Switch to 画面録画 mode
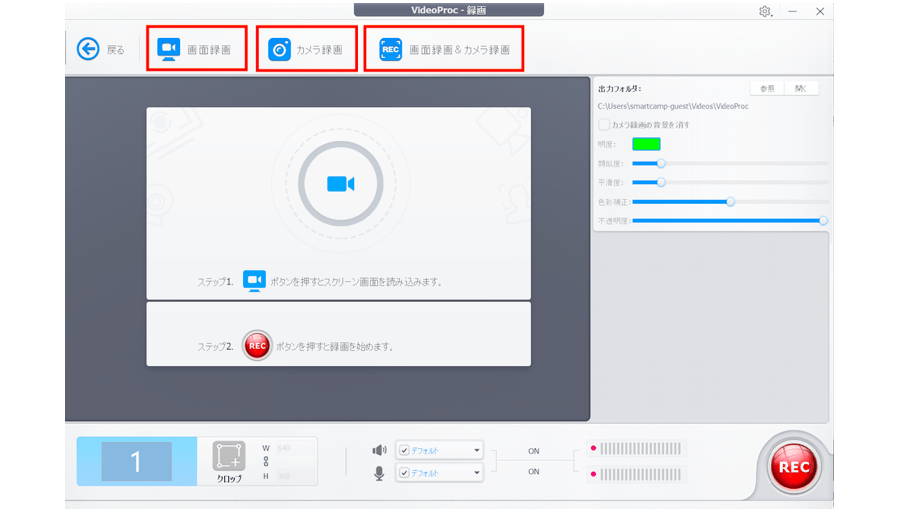Viewport: 899px width, 510px height. pos(196,49)
